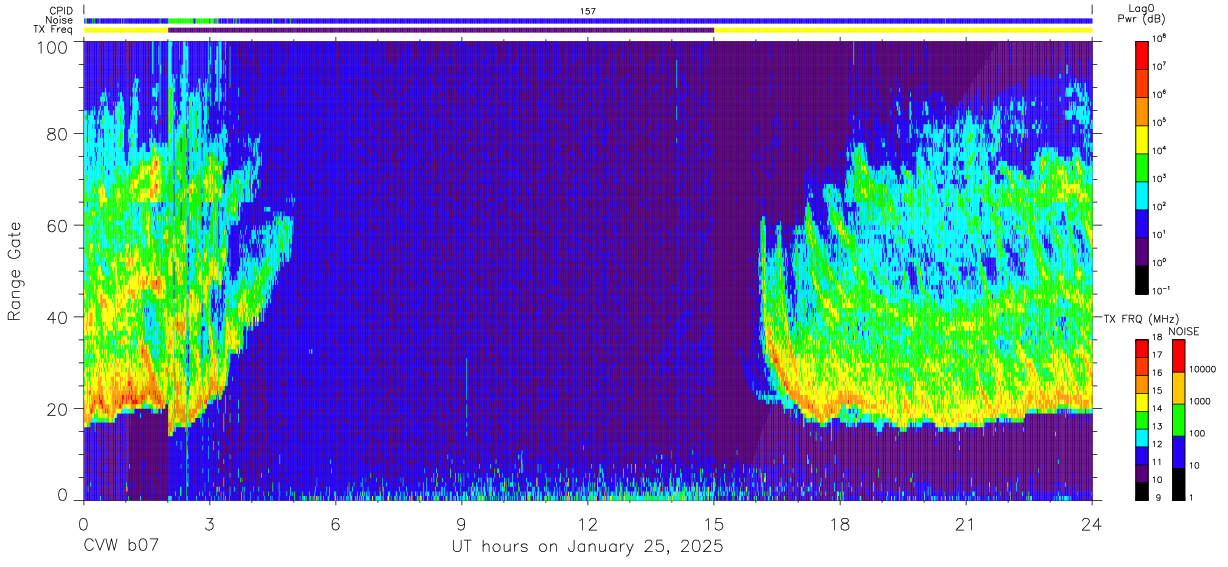This screenshot has height=567, width=1228.
Task: Click the TX FRQ (MHz) legend title
Action: coord(1140,319)
